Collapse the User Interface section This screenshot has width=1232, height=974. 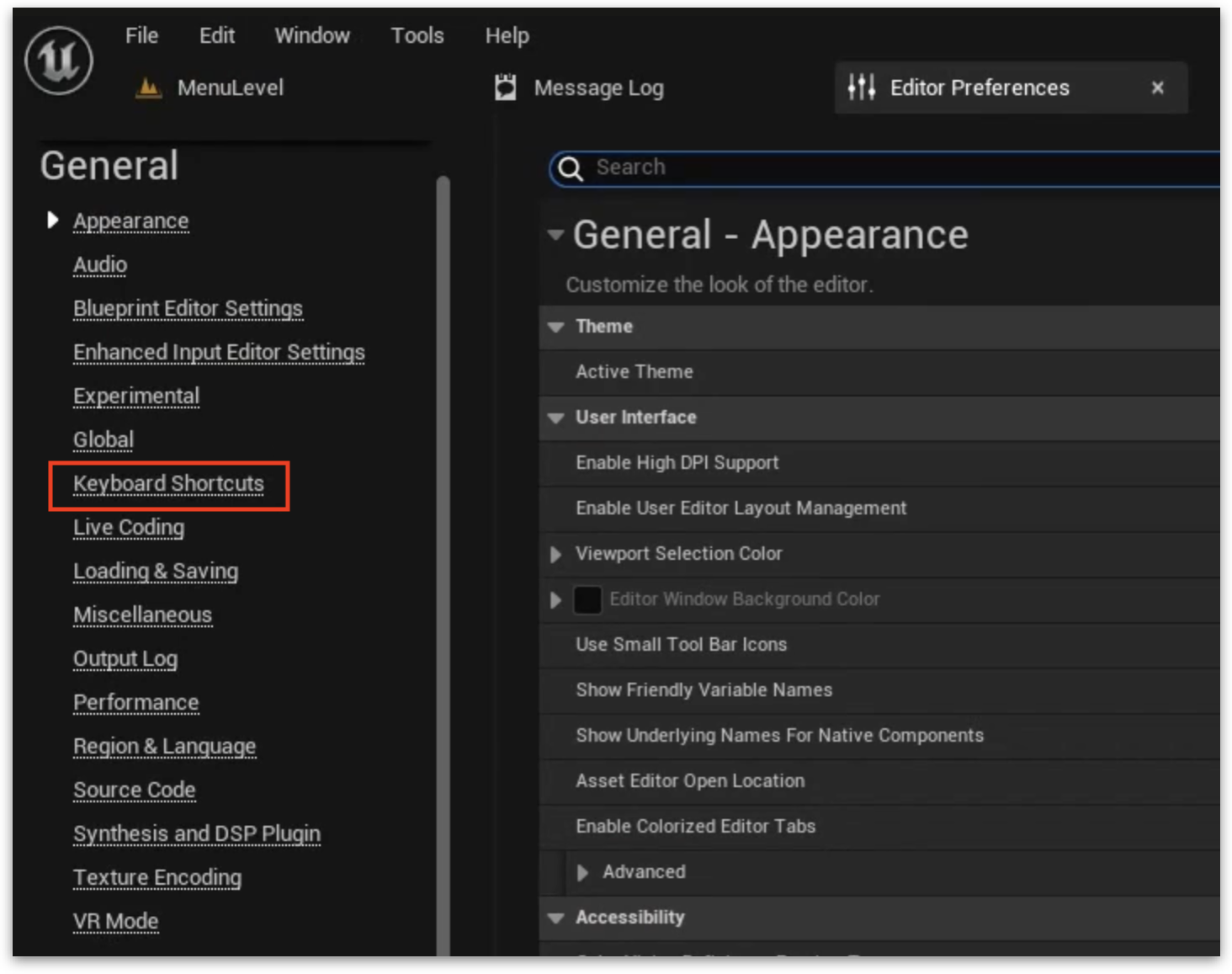coord(555,418)
